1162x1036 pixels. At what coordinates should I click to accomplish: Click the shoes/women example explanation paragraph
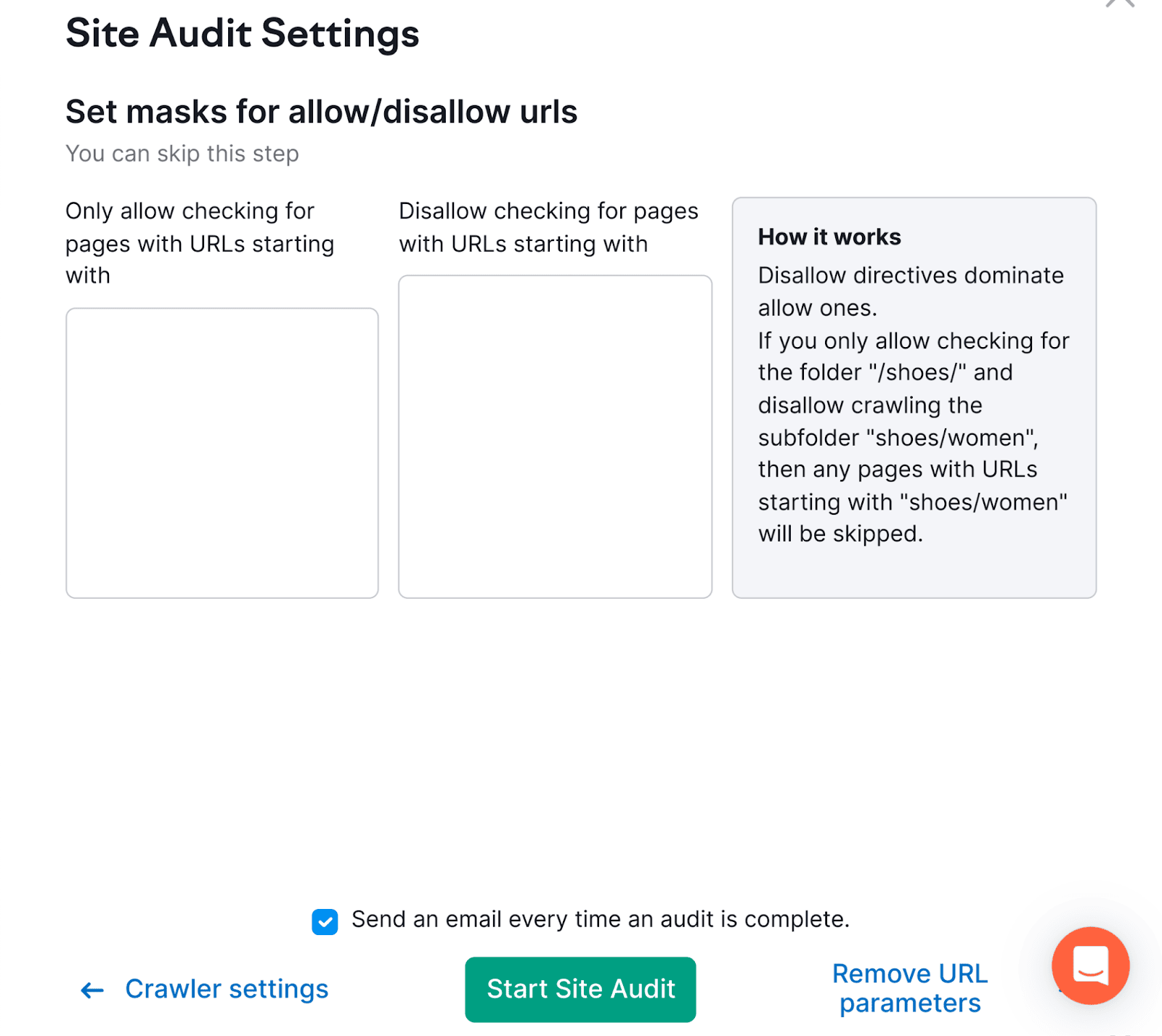[x=914, y=437]
